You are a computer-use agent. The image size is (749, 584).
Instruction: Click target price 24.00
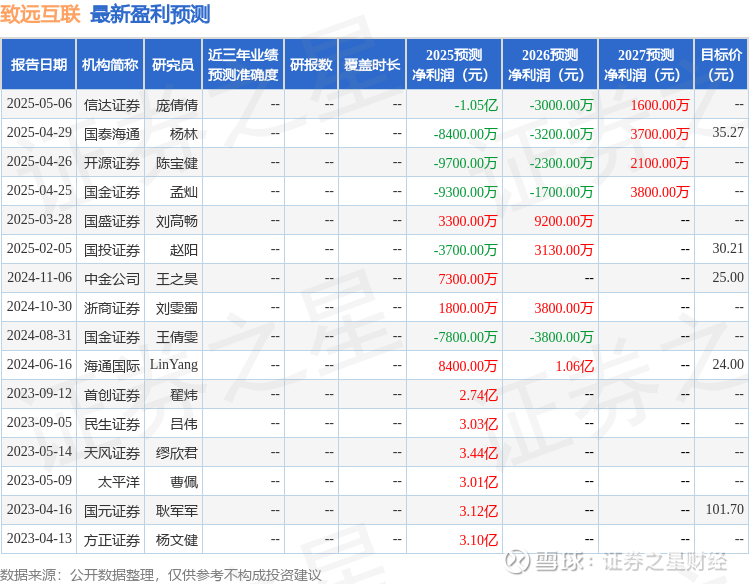tap(728, 365)
